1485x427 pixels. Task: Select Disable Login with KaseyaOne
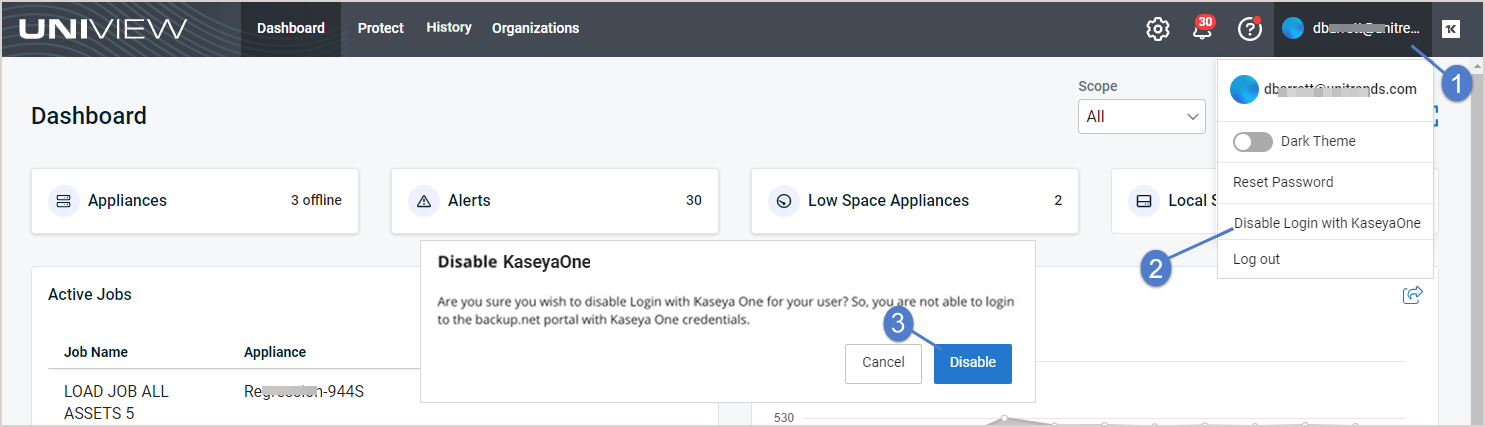[1325, 223]
